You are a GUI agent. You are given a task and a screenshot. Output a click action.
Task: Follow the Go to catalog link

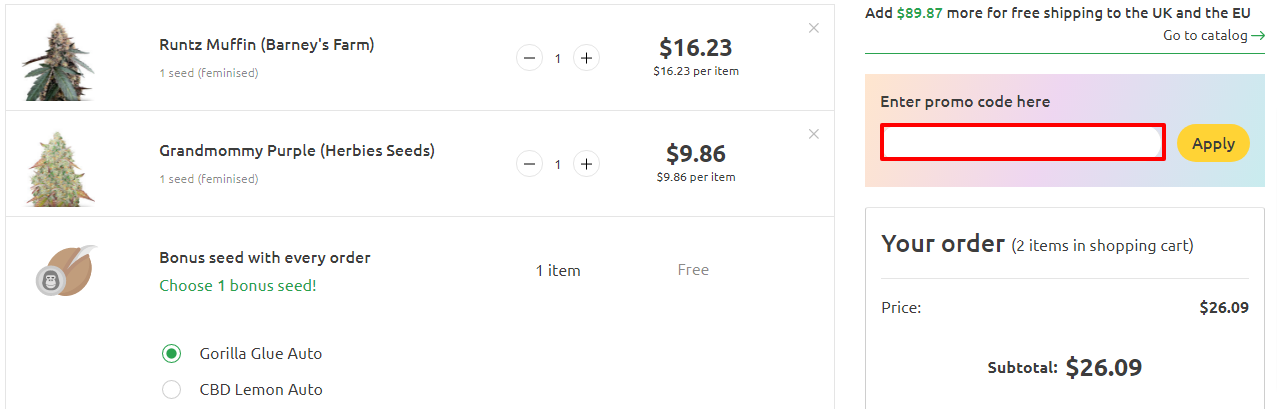(x=1213, y=35)
